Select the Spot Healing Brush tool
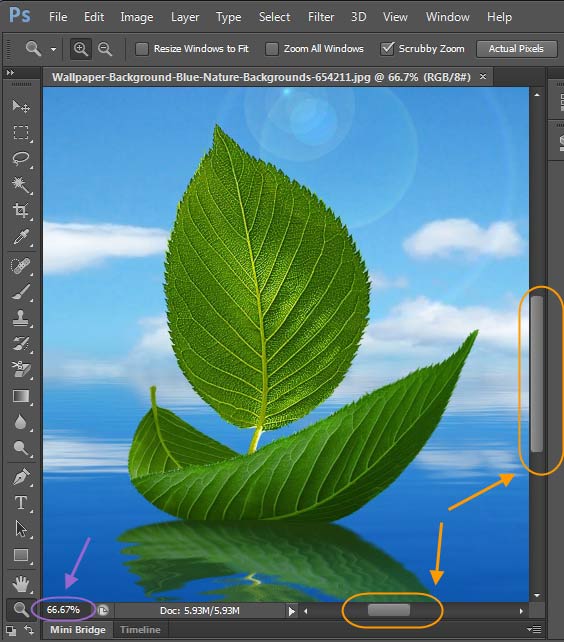The width and height of the screenshot is (564, 642). tap(20, 266)
